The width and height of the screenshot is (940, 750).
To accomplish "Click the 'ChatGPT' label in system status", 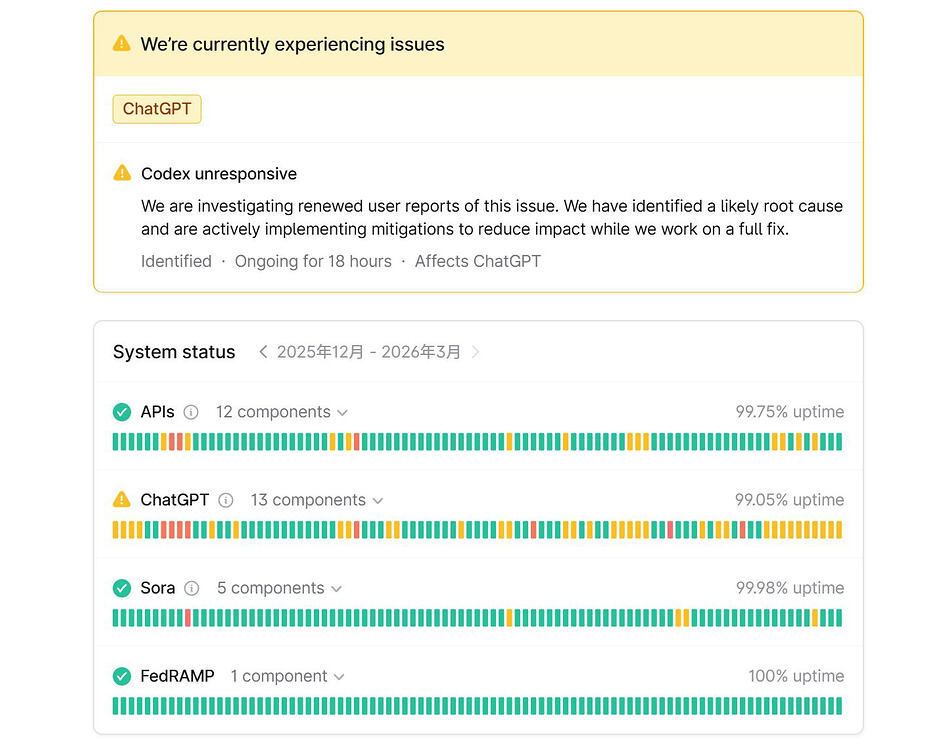I will coord(174,500).
